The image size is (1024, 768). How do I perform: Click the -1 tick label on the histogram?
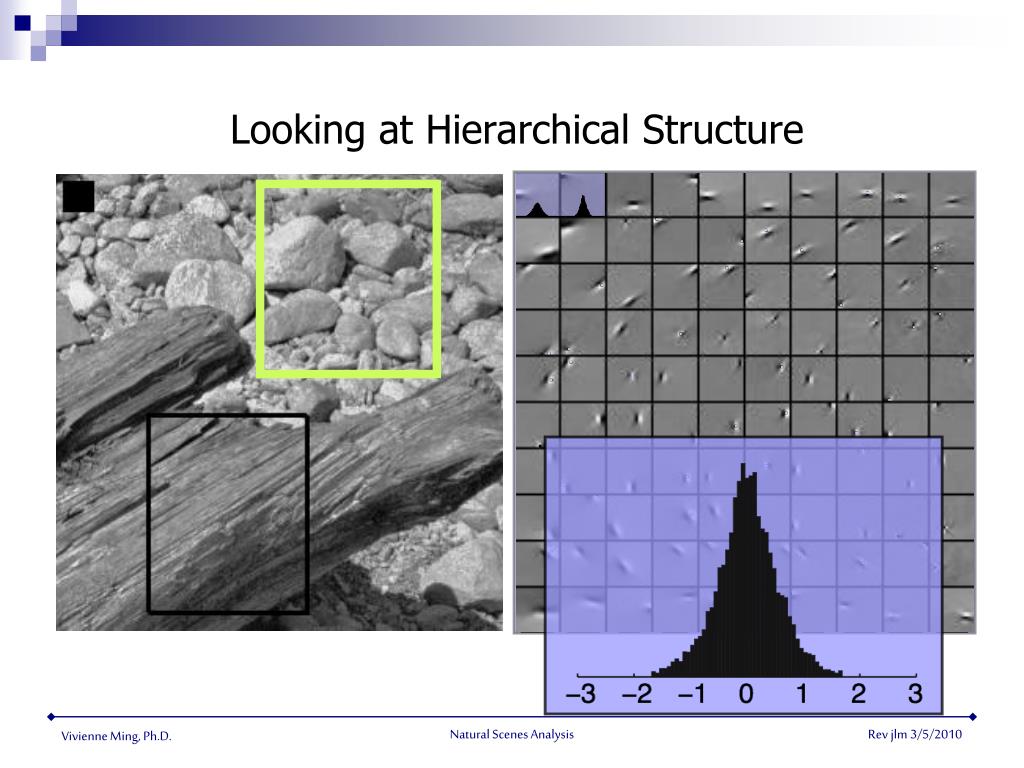point(692,694)
